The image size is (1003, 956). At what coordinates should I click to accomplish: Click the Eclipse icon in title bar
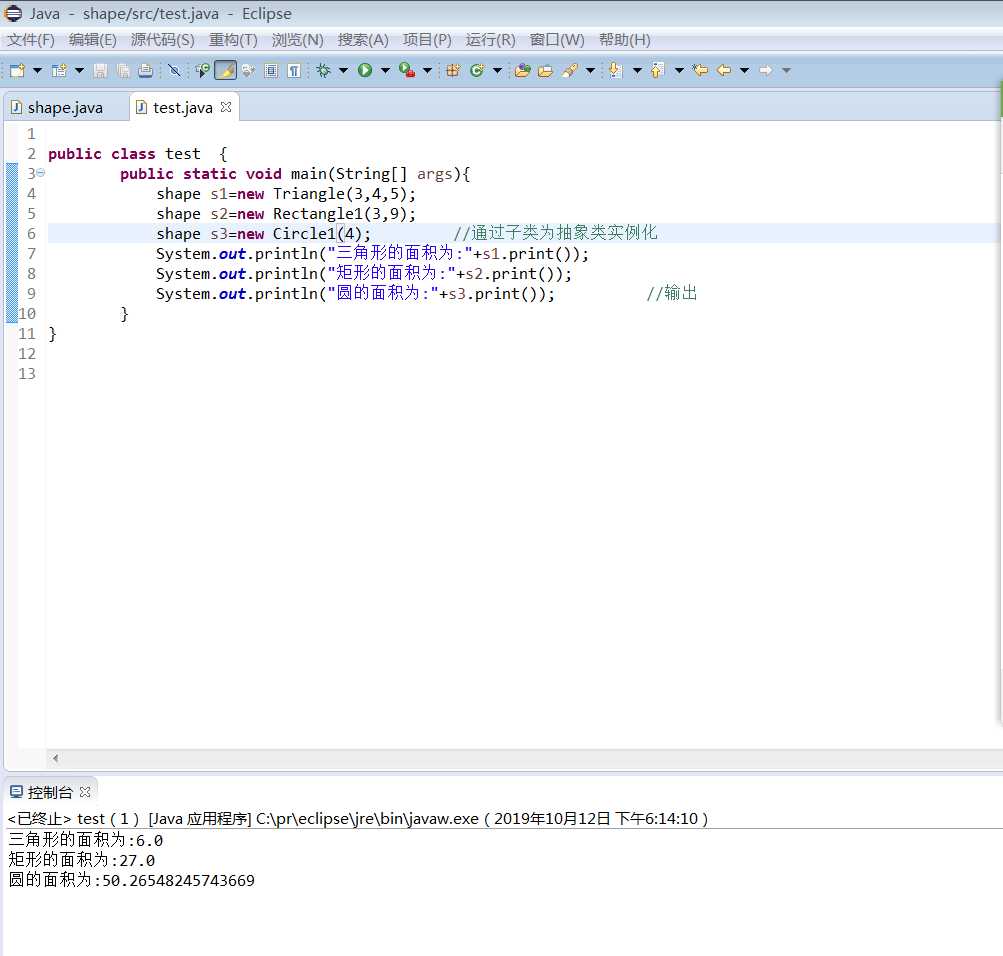pos(13,13)
